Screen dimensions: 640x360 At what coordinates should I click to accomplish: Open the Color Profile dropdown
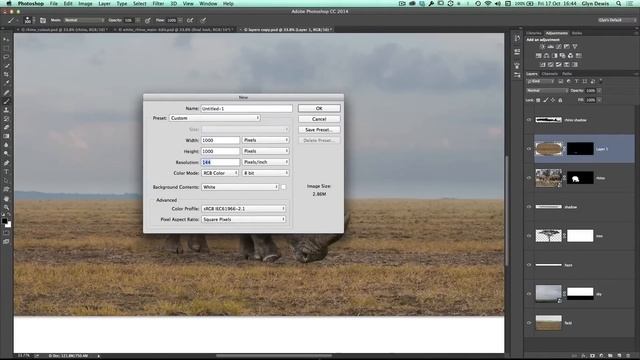(x=244, y=209)
